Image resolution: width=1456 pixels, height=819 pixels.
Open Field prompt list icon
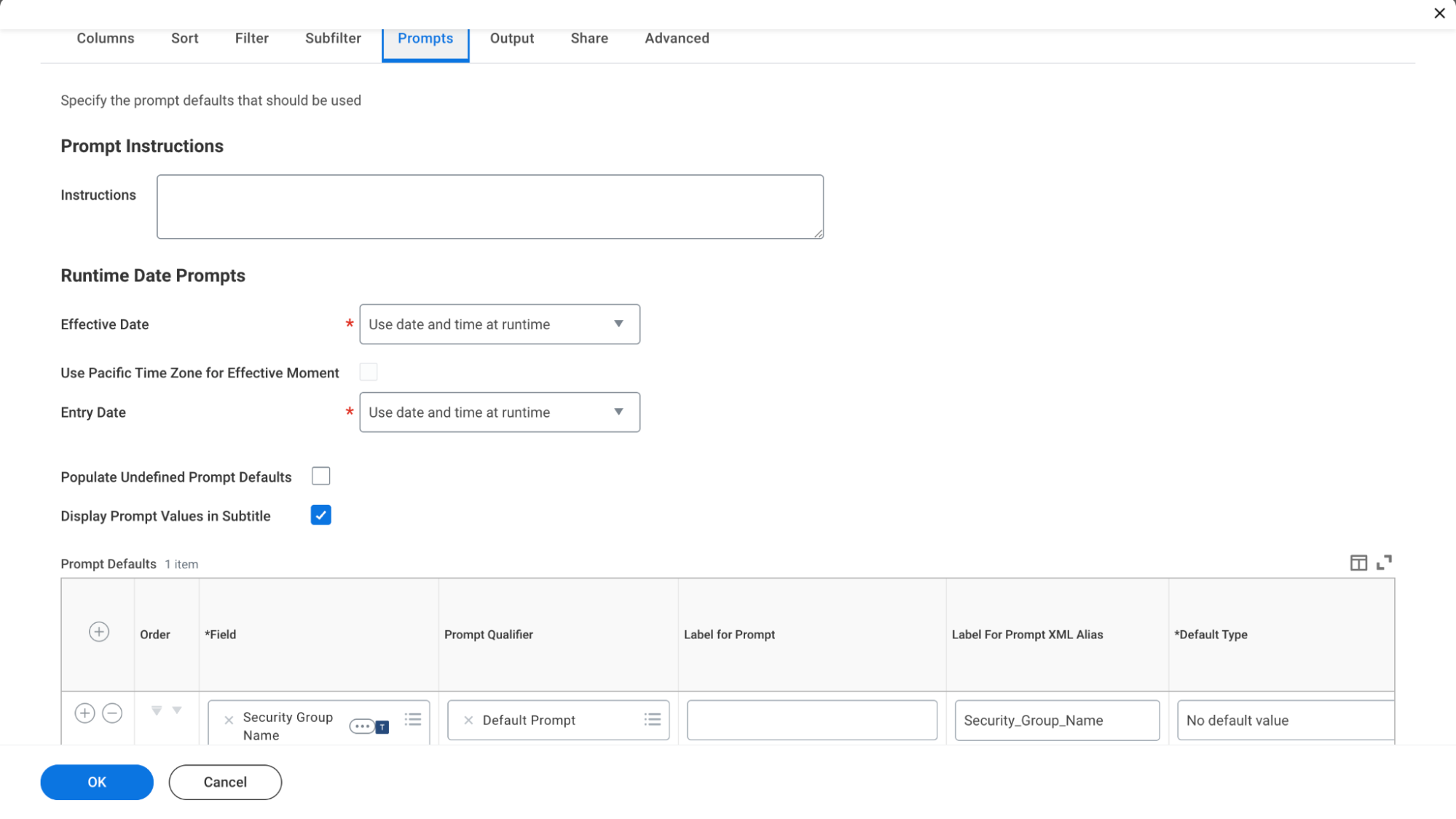413,720
